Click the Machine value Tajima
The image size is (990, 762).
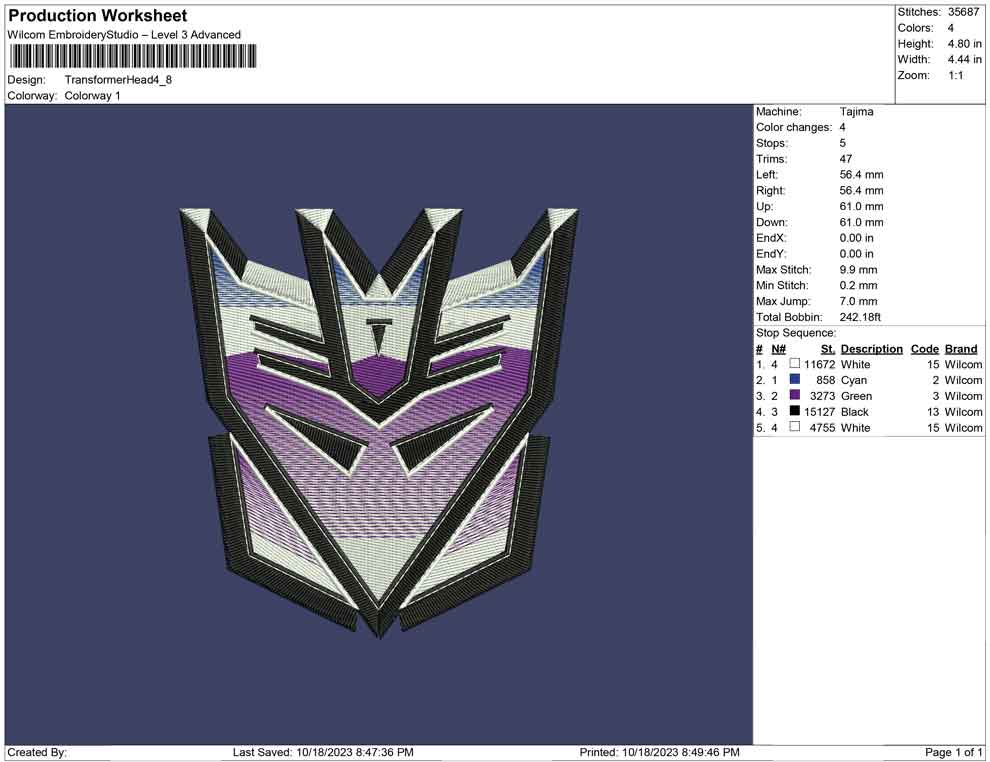coord(856,112)
